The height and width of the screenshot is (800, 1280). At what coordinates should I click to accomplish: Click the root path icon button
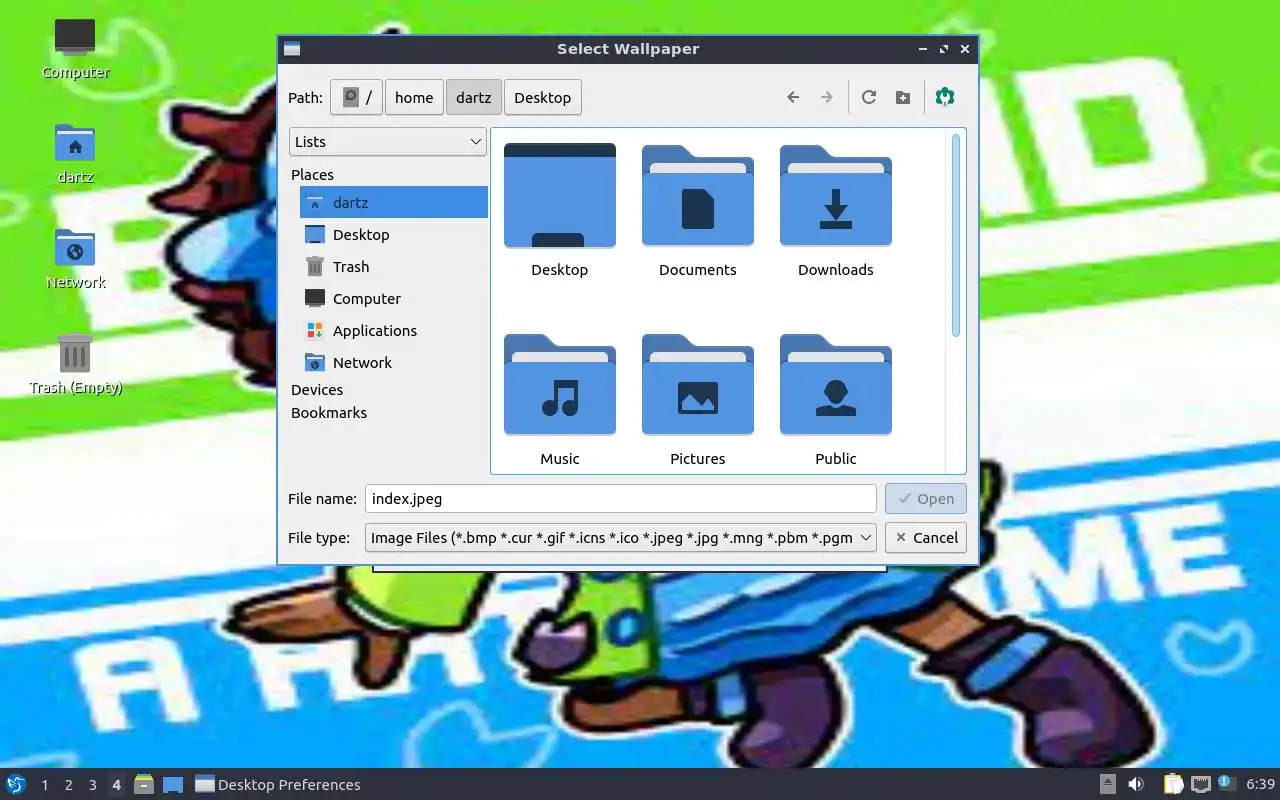click(x=356, y=97)
